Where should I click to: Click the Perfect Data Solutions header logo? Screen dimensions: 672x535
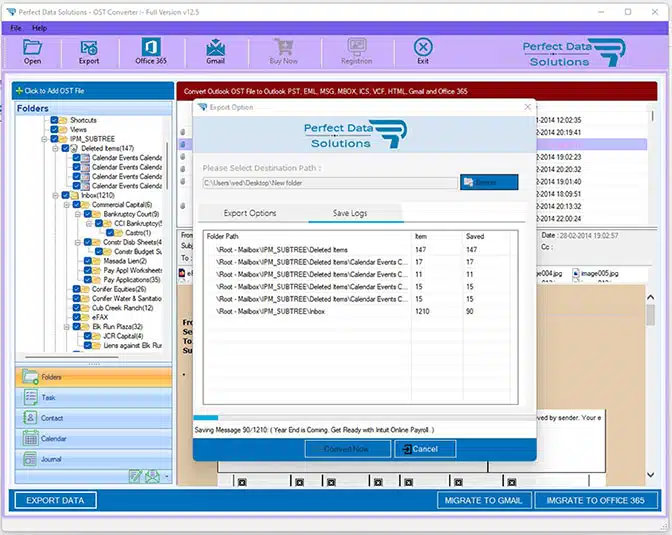[574, 54]
